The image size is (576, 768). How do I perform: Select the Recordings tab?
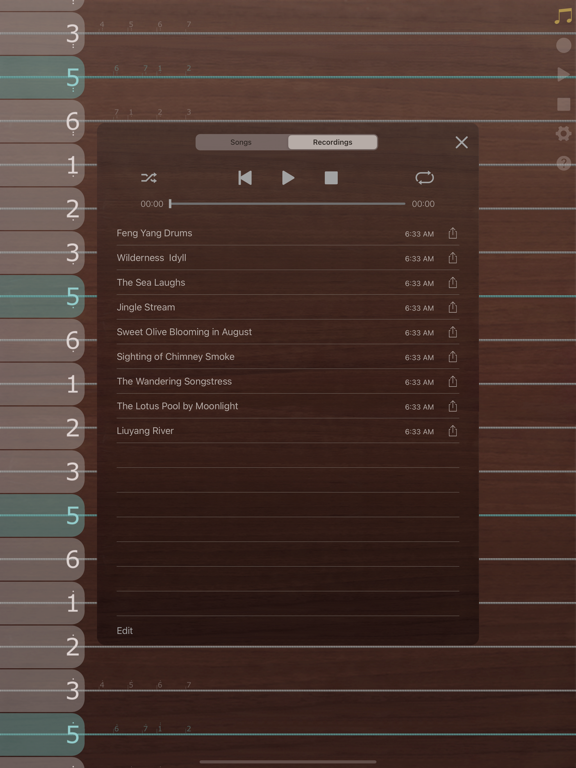333,142
